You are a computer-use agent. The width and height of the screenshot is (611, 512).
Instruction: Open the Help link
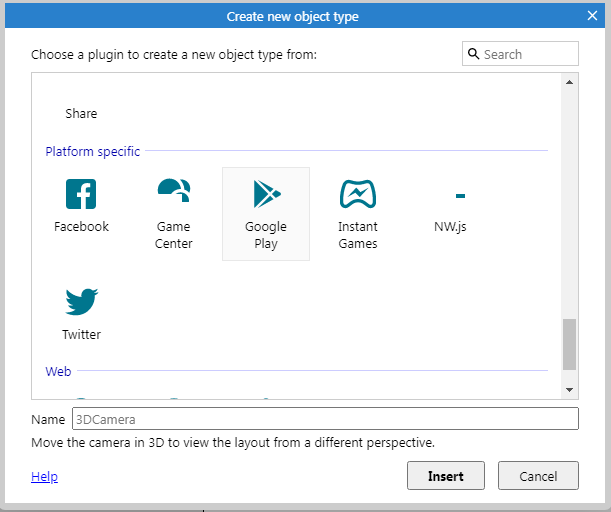point(44,476)
